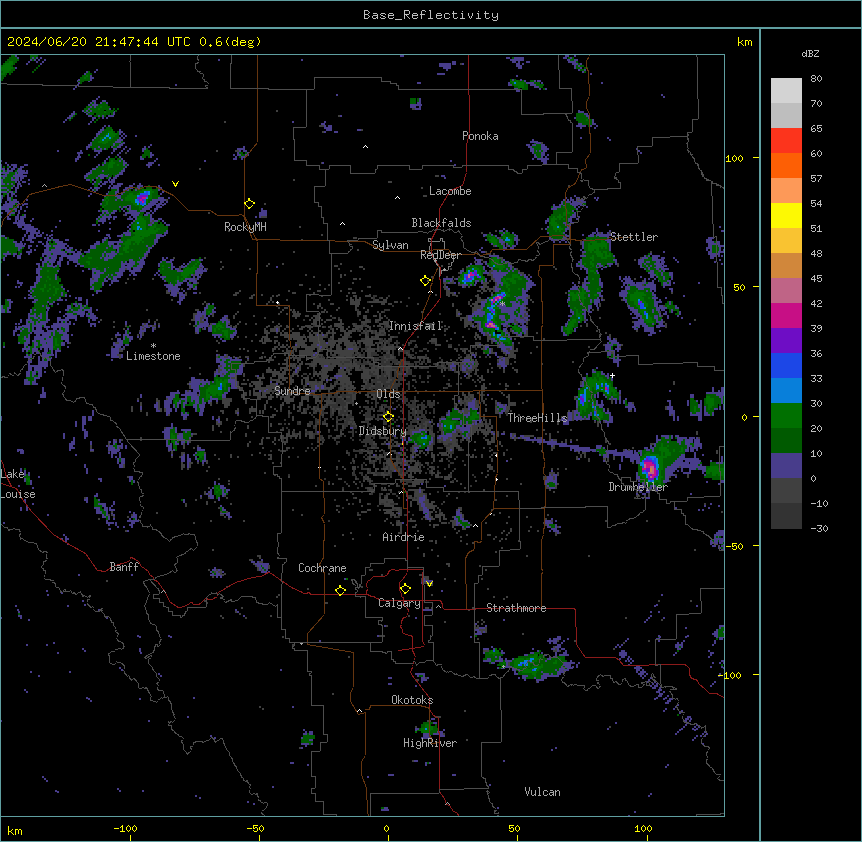
Task: Click the Limestone label on map
Action: pos(153,356)
